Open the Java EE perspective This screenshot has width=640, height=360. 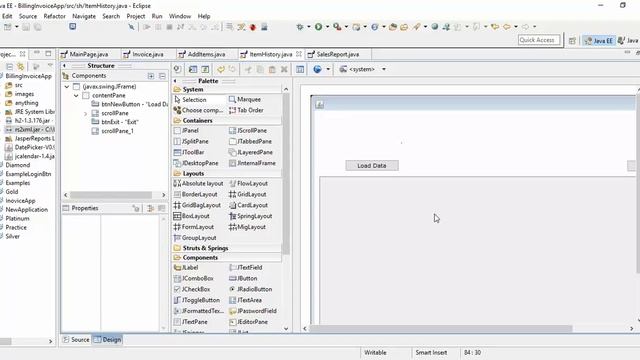[599, 40]
